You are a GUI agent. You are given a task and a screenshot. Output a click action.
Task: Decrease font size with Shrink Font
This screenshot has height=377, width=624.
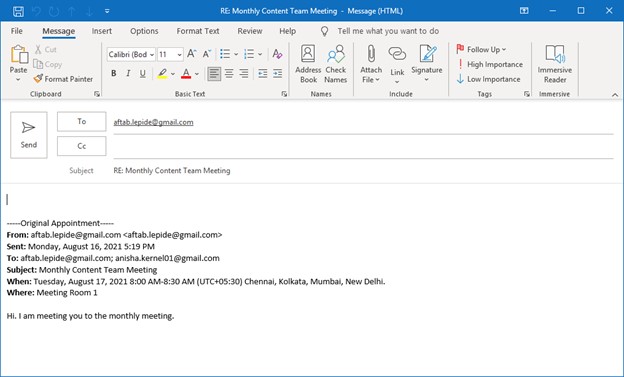(x=207, y=54)
